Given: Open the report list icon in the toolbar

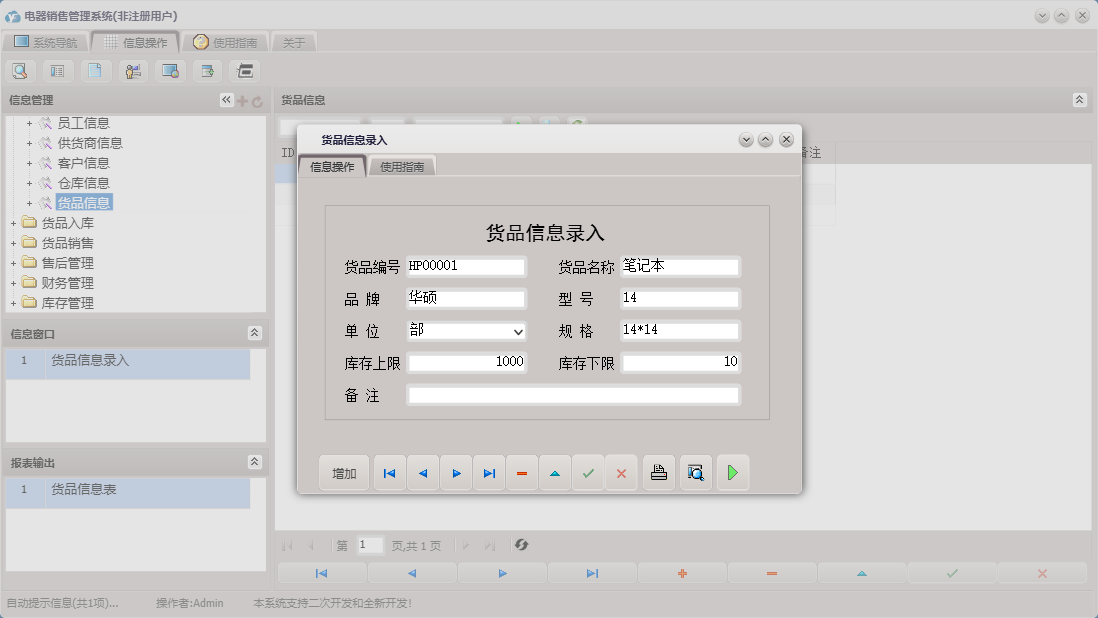Looking at the screenshot, I should click(x=57, y=70).
